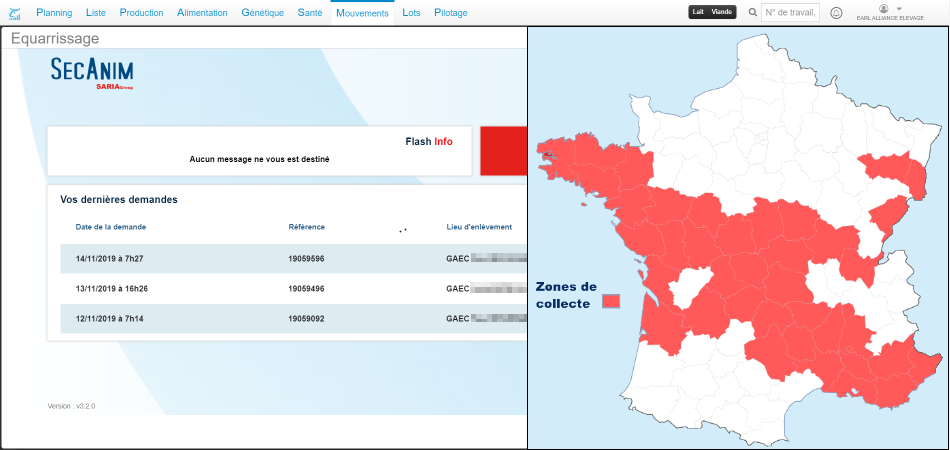Click the SecAnim logo
The width and height of the screenshot is (950, 450).
point(92,74)
